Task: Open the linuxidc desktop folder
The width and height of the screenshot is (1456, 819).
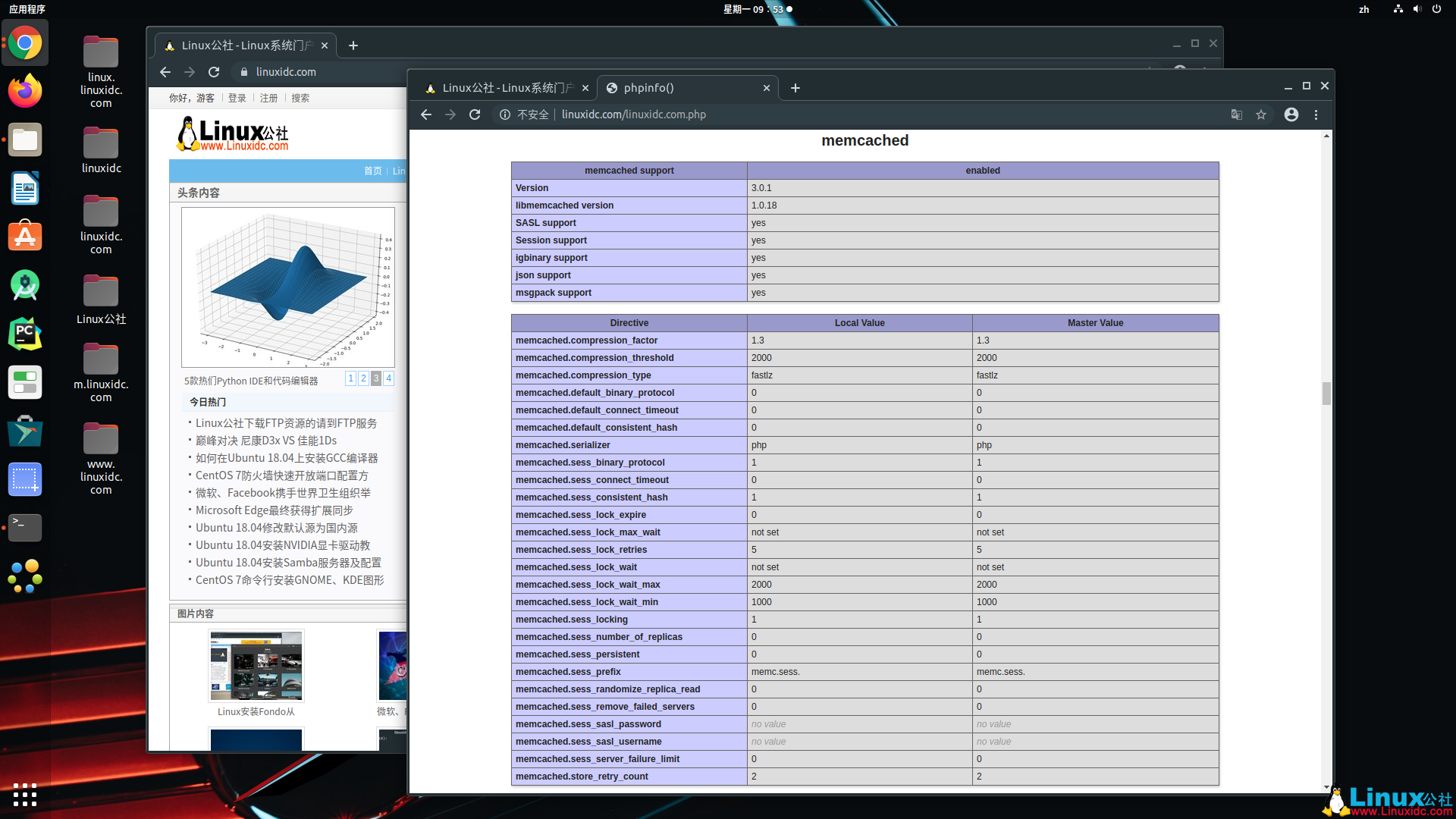Action: point(101,149)
